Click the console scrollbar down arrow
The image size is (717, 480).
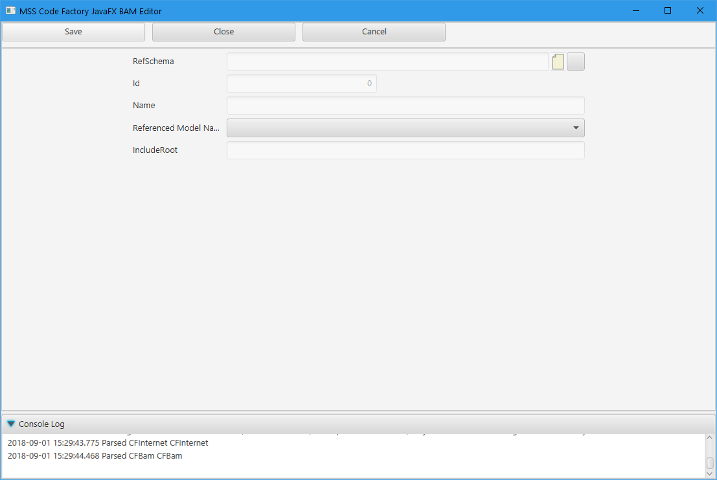(x=710, y=474)
